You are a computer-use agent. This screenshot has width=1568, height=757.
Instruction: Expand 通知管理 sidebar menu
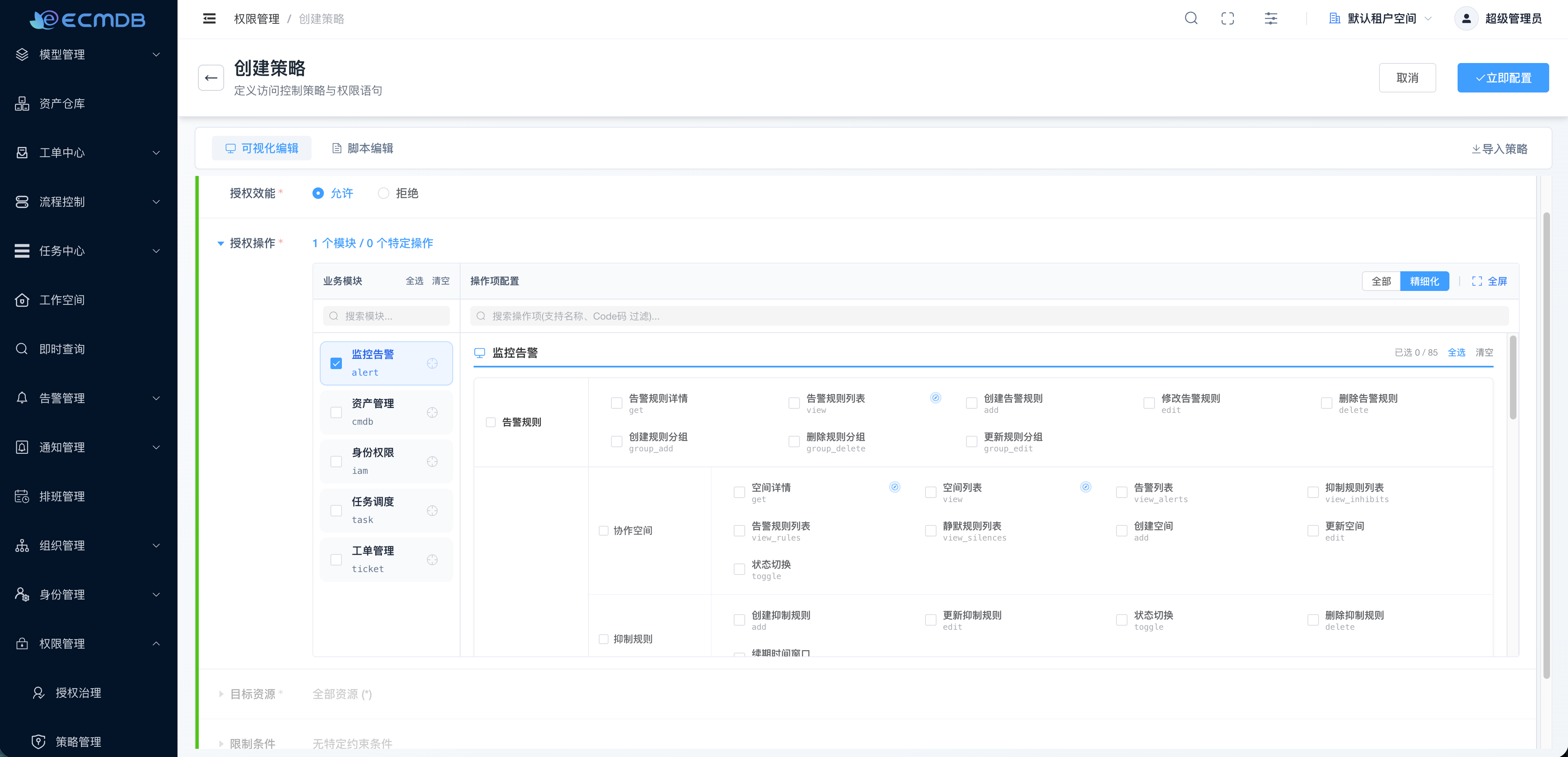click(89, 448)
